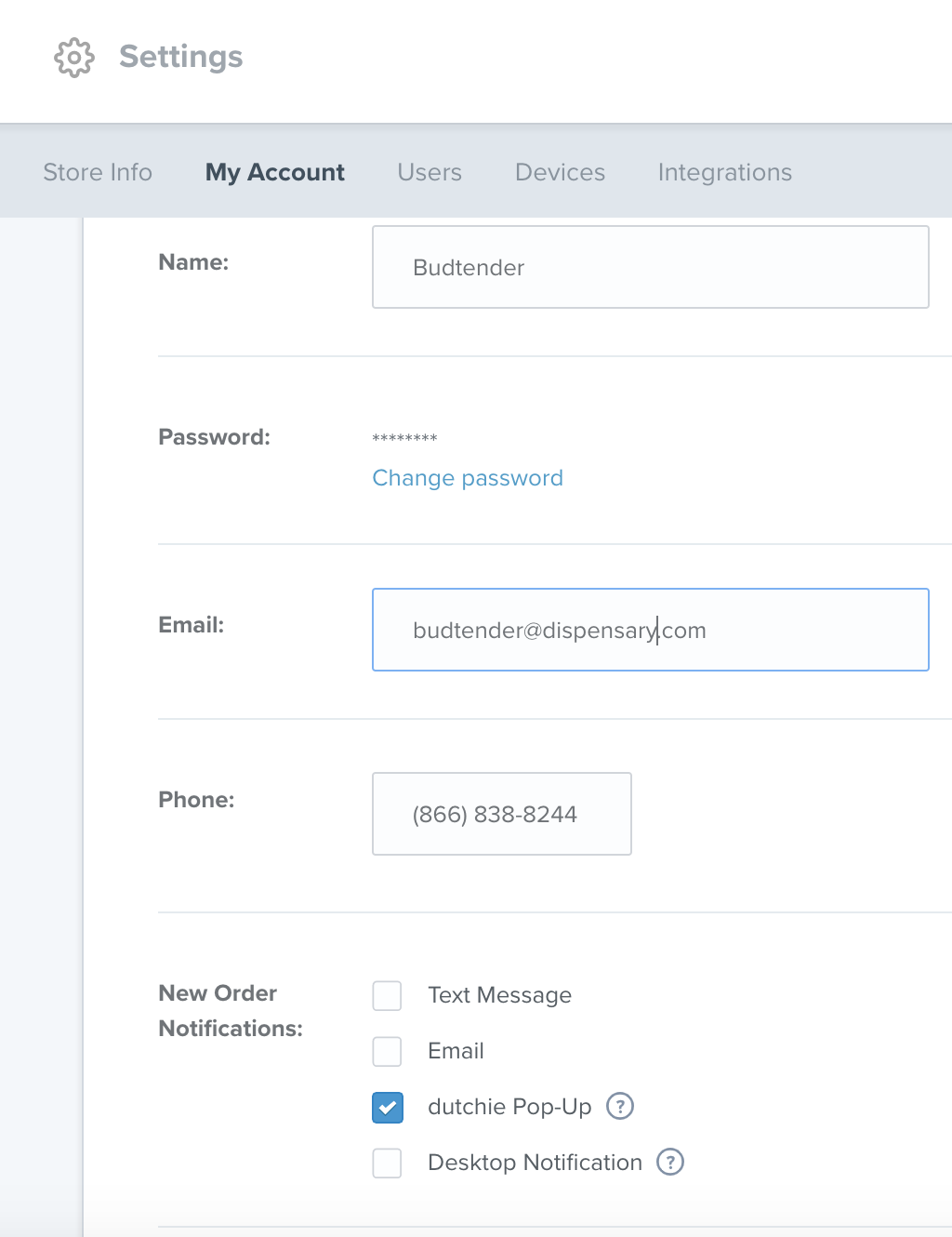Select the My Account tab
This screenshot has width=952, height=1237.
275,172
